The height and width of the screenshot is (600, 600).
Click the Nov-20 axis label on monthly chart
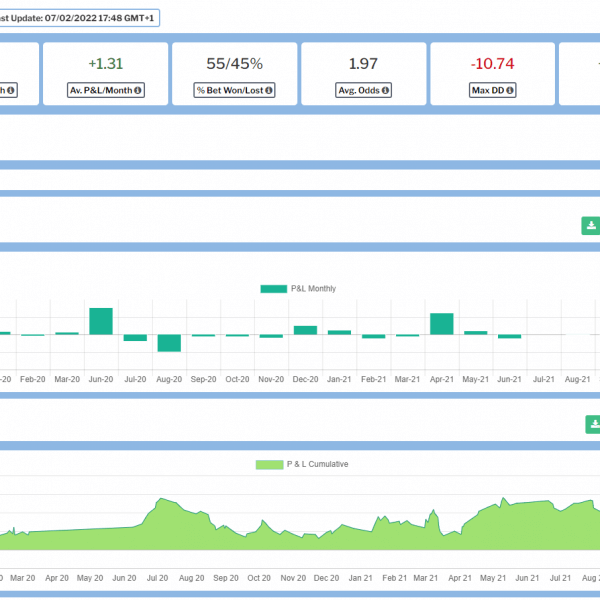click(x=271, y=379)
